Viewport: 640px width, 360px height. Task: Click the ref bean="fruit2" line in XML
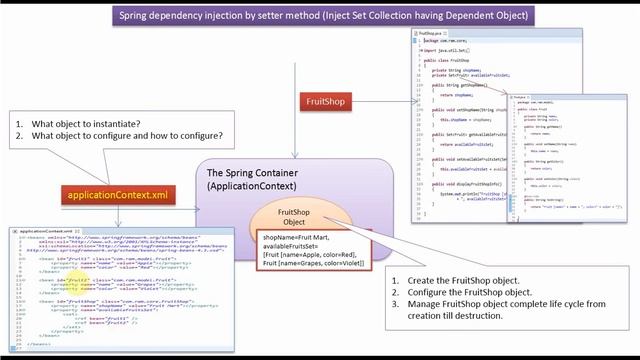point(106,323)
